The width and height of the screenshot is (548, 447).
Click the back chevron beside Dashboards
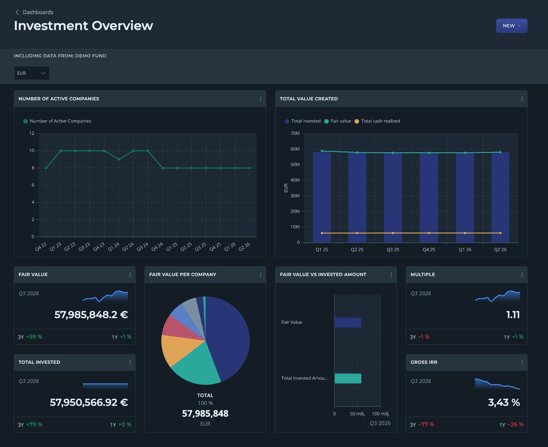[17, 12]
